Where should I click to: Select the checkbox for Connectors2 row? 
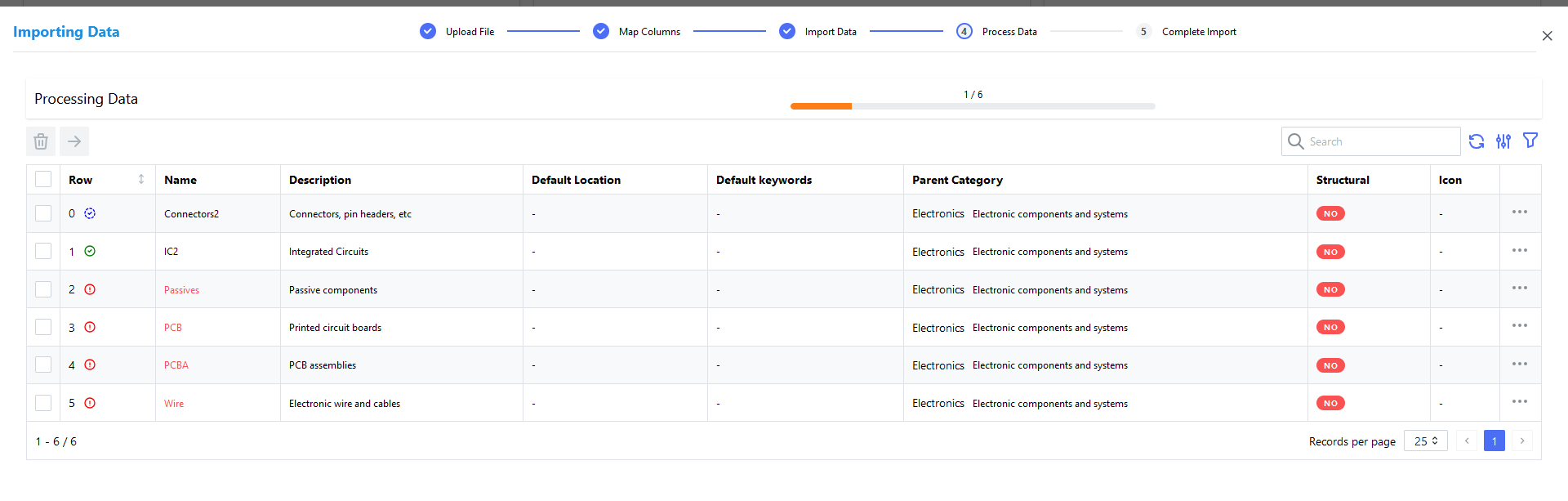[43, 213]
